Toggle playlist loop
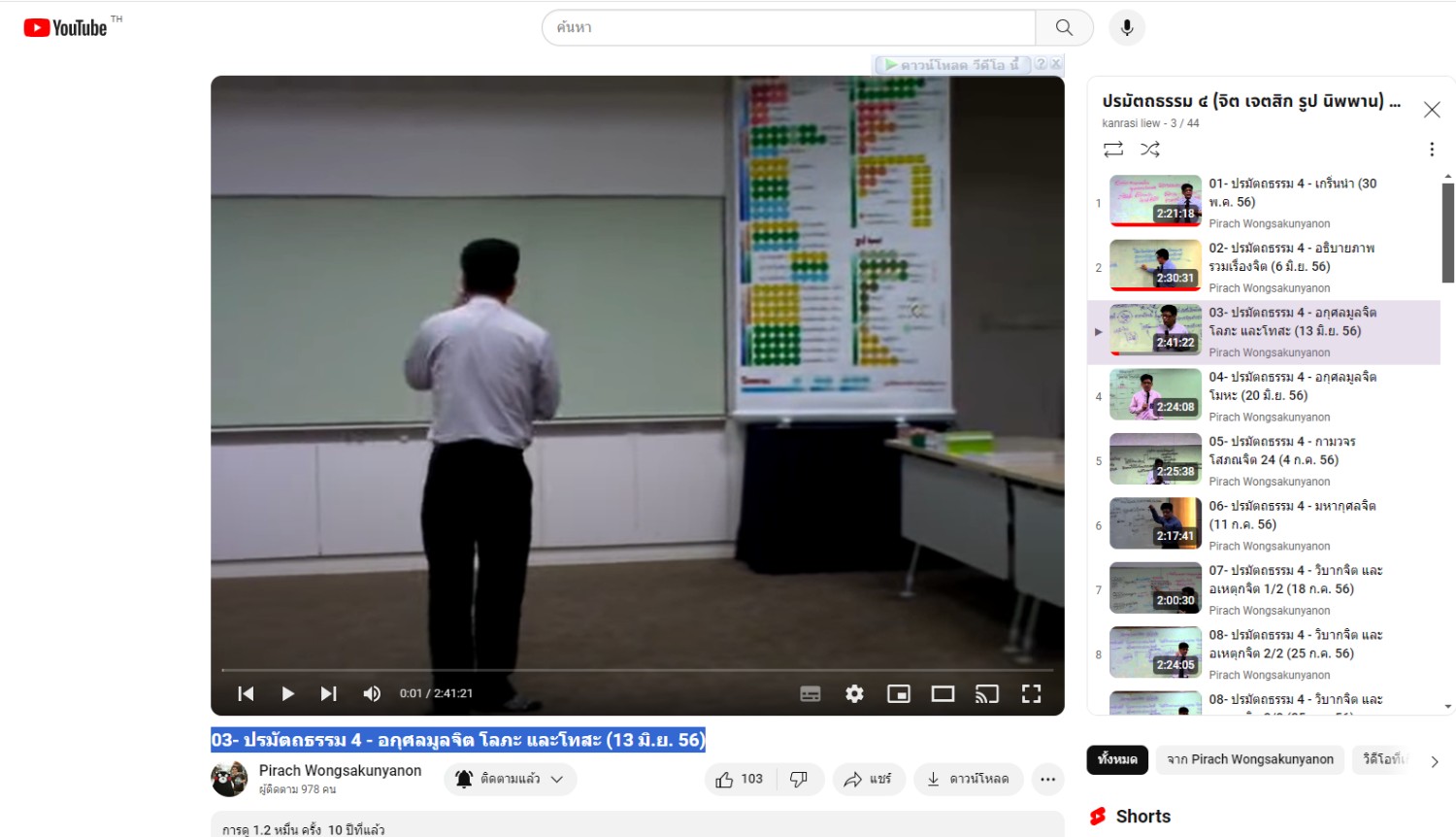This screenshot has height=837, width=1456. click(x=1113, y=149)
